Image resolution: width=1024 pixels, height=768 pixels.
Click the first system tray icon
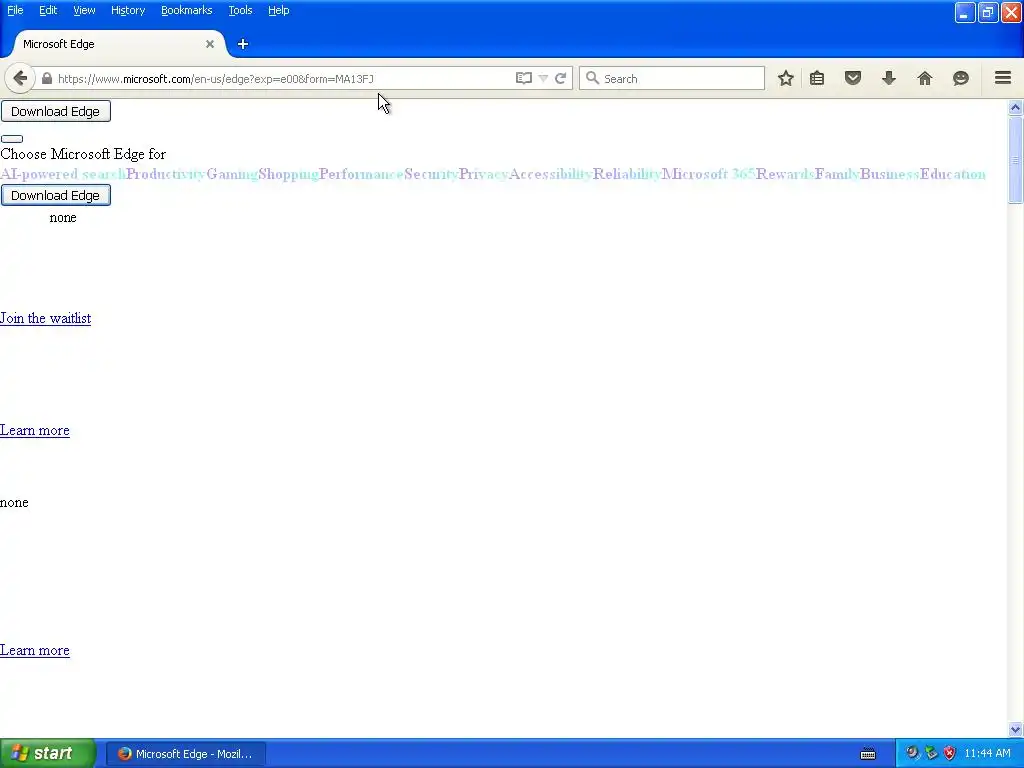tap(912, 754)
